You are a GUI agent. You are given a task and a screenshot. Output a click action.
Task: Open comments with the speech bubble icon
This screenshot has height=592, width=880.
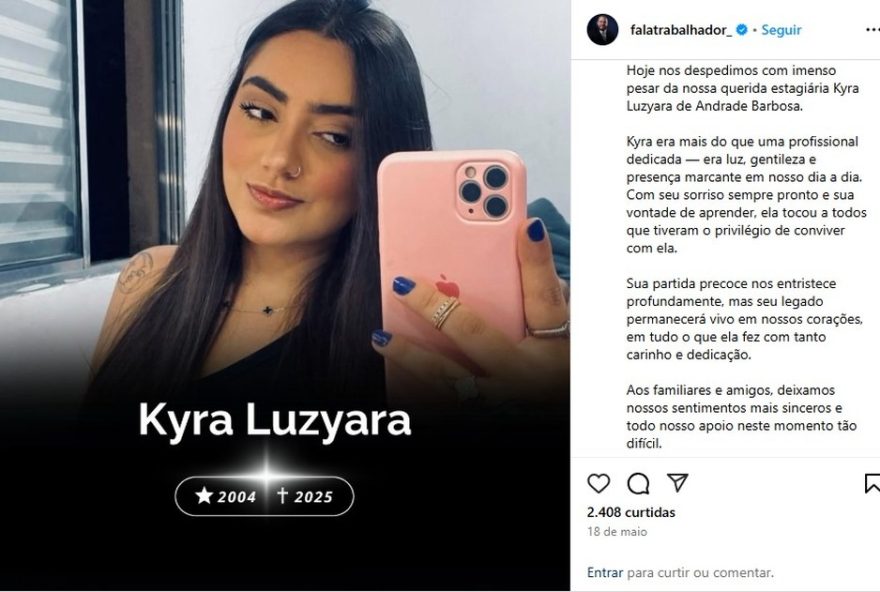638,483
